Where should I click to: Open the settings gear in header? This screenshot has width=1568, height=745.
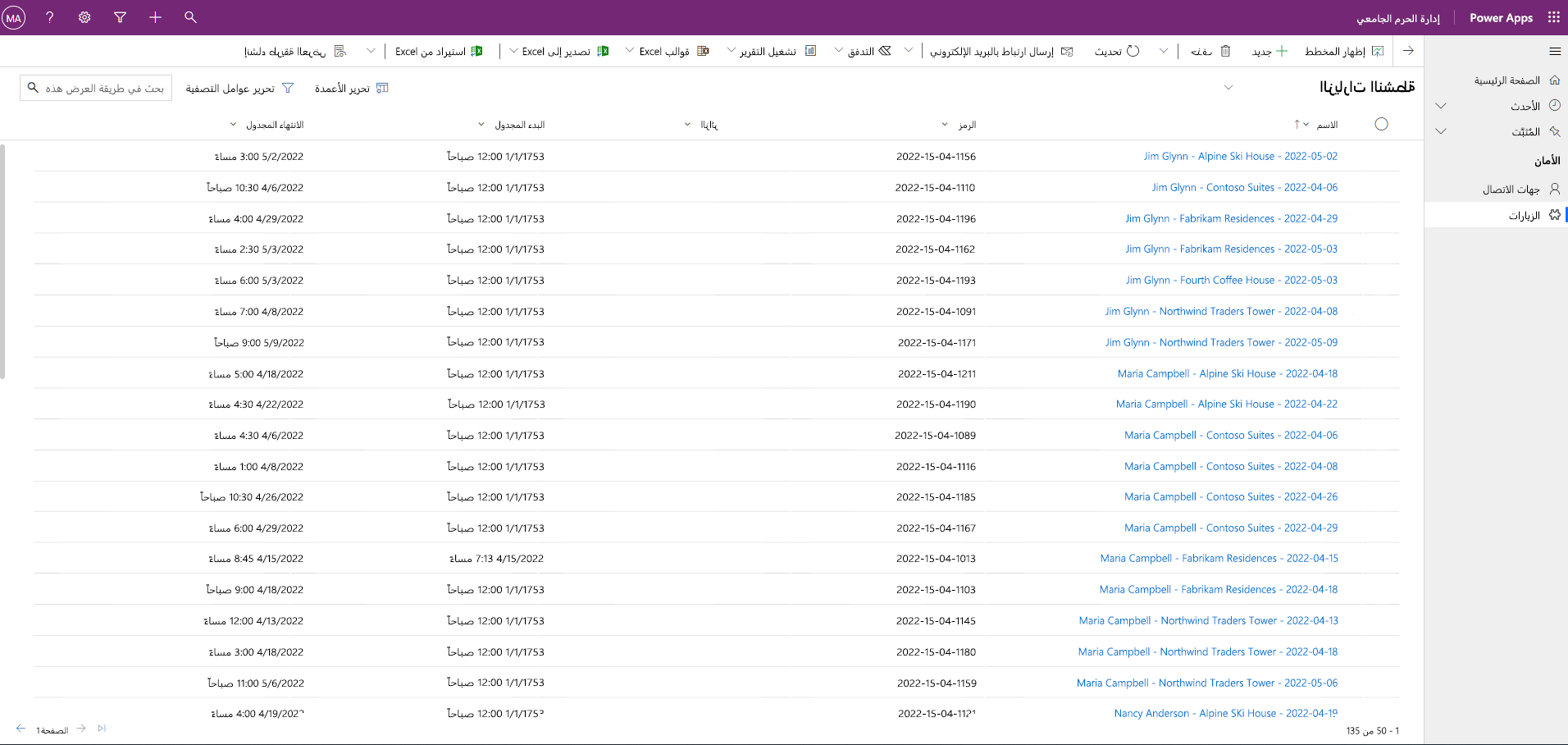pos(84,17)
